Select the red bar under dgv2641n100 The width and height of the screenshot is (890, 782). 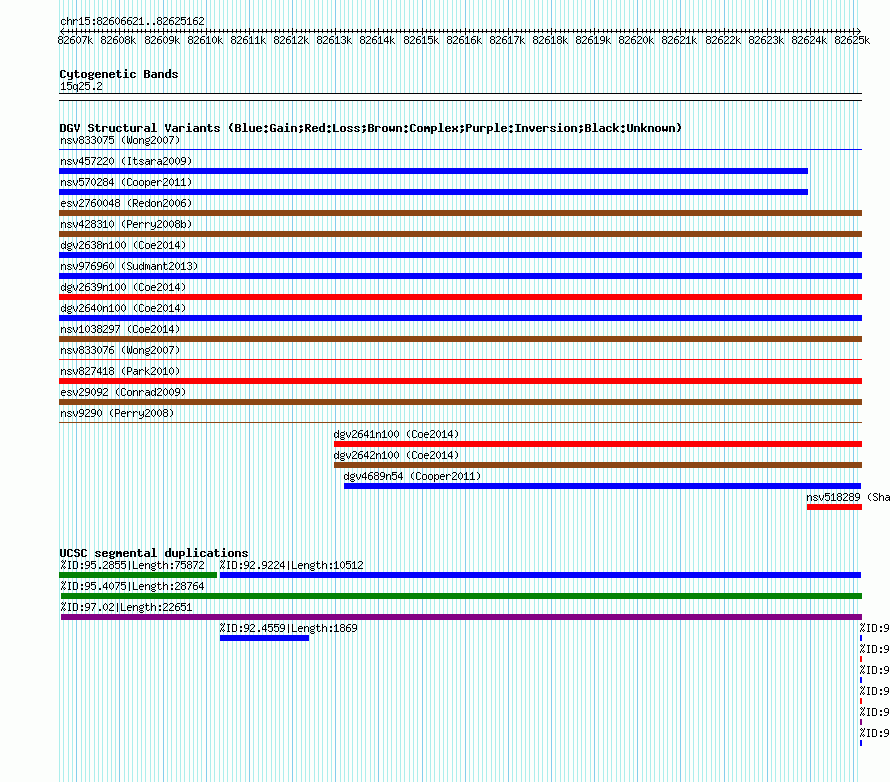[x=598, y=444]
